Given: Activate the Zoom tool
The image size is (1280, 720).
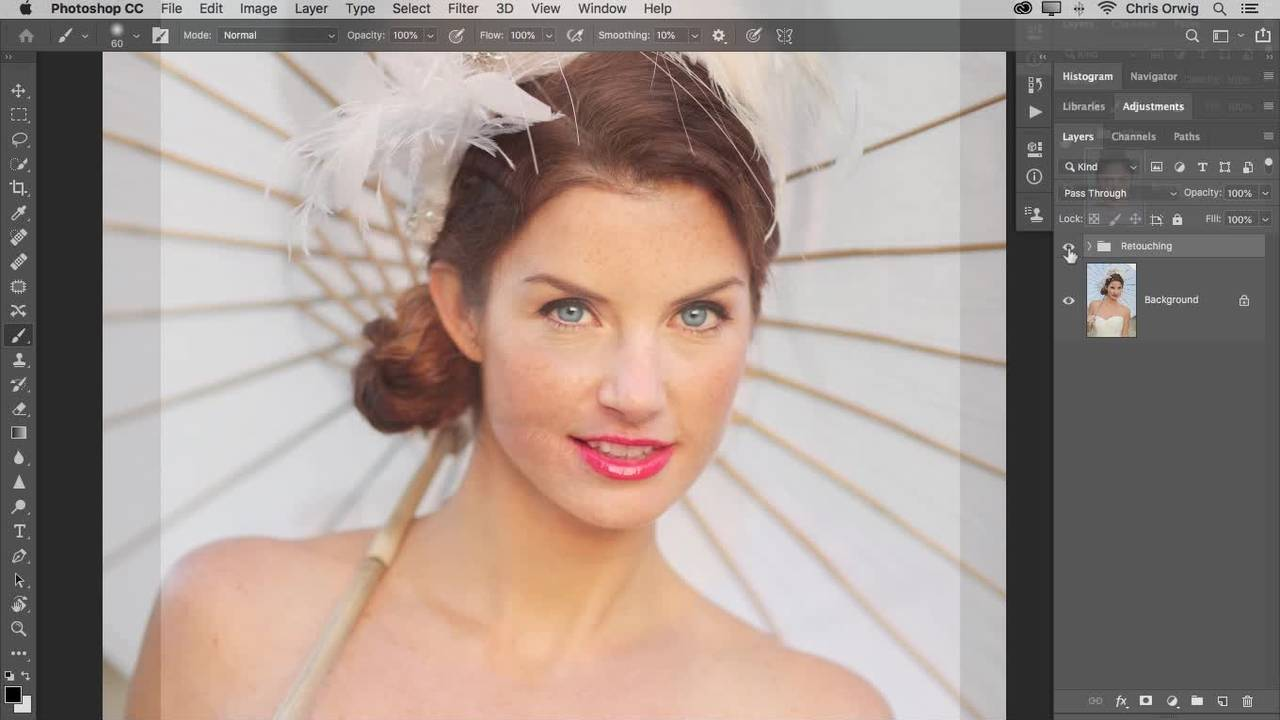Looking at the screenshot, I should point(19,629).
